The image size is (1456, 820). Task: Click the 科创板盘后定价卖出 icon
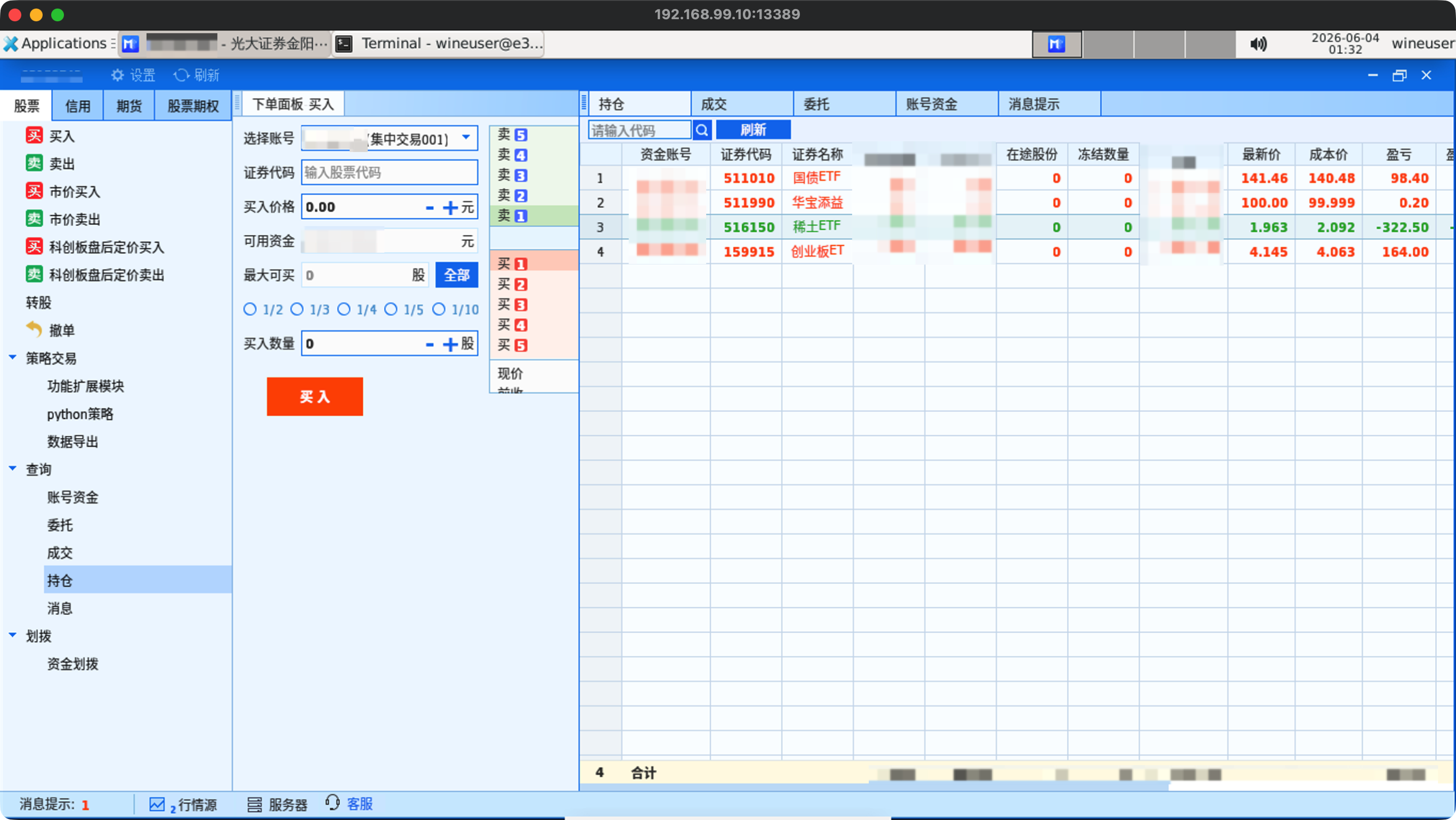[x=34, y=274]
